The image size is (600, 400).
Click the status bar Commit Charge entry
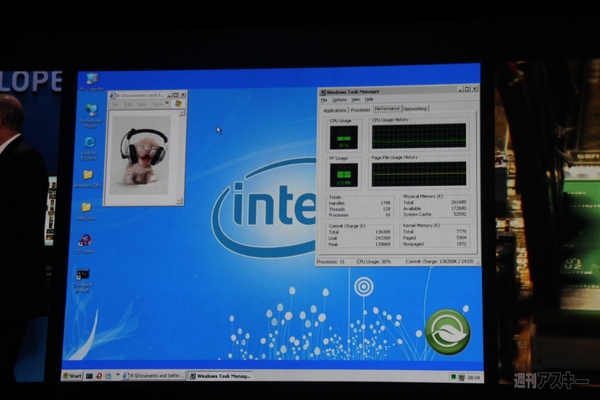point(442,261)
